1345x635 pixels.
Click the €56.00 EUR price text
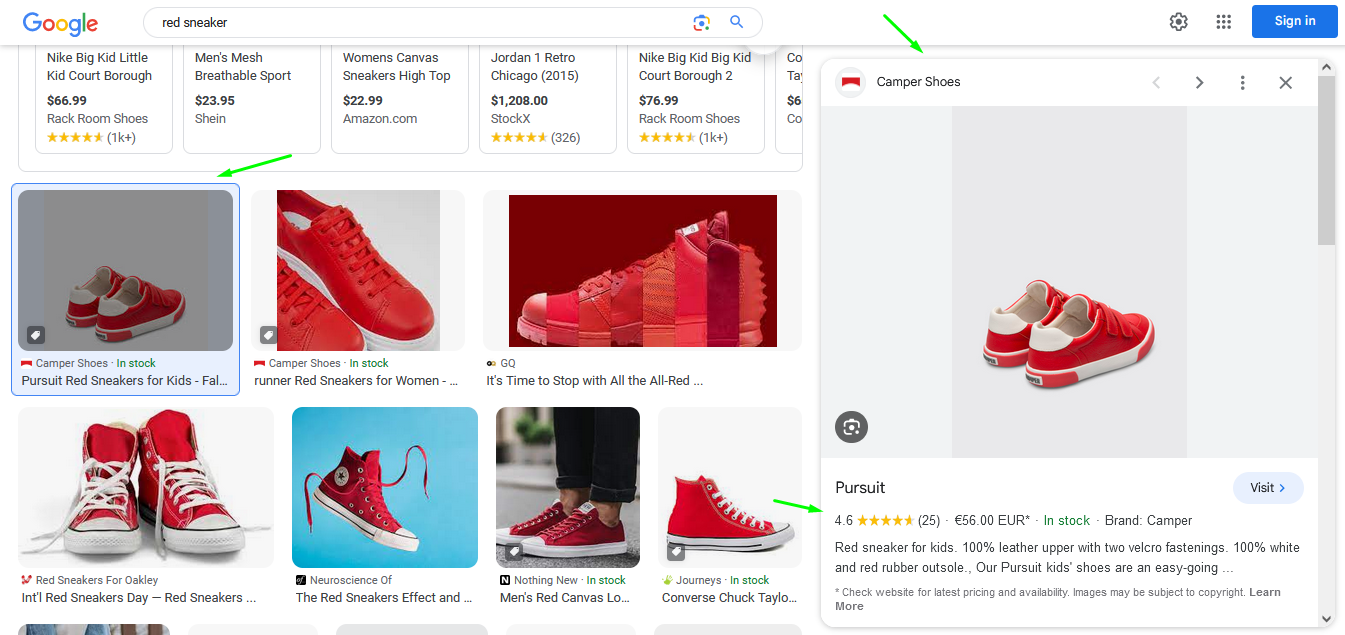pyautogui.click(x=992, y=520)
